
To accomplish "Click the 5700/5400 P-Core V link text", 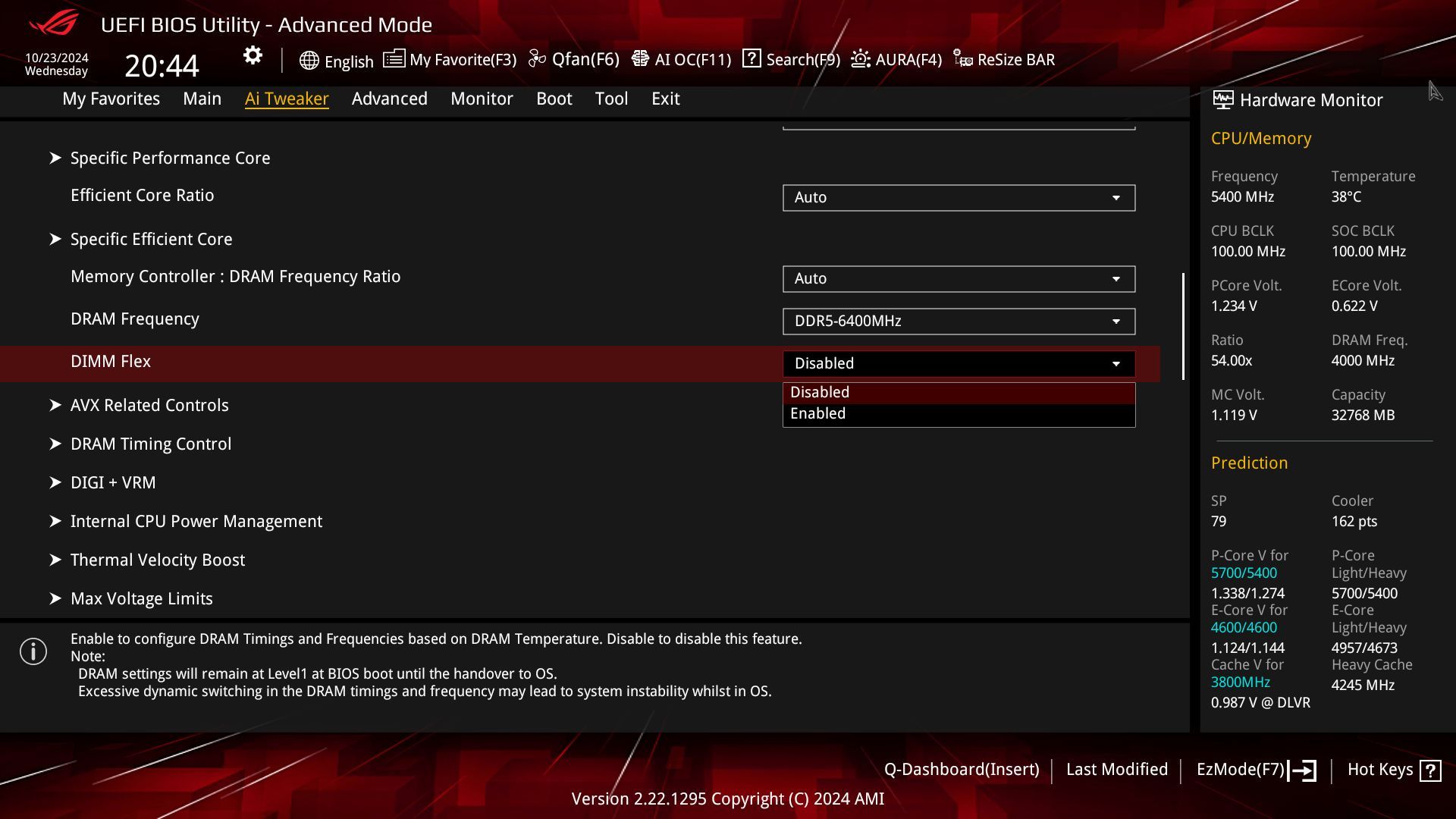I will (x=1244, y=573).
